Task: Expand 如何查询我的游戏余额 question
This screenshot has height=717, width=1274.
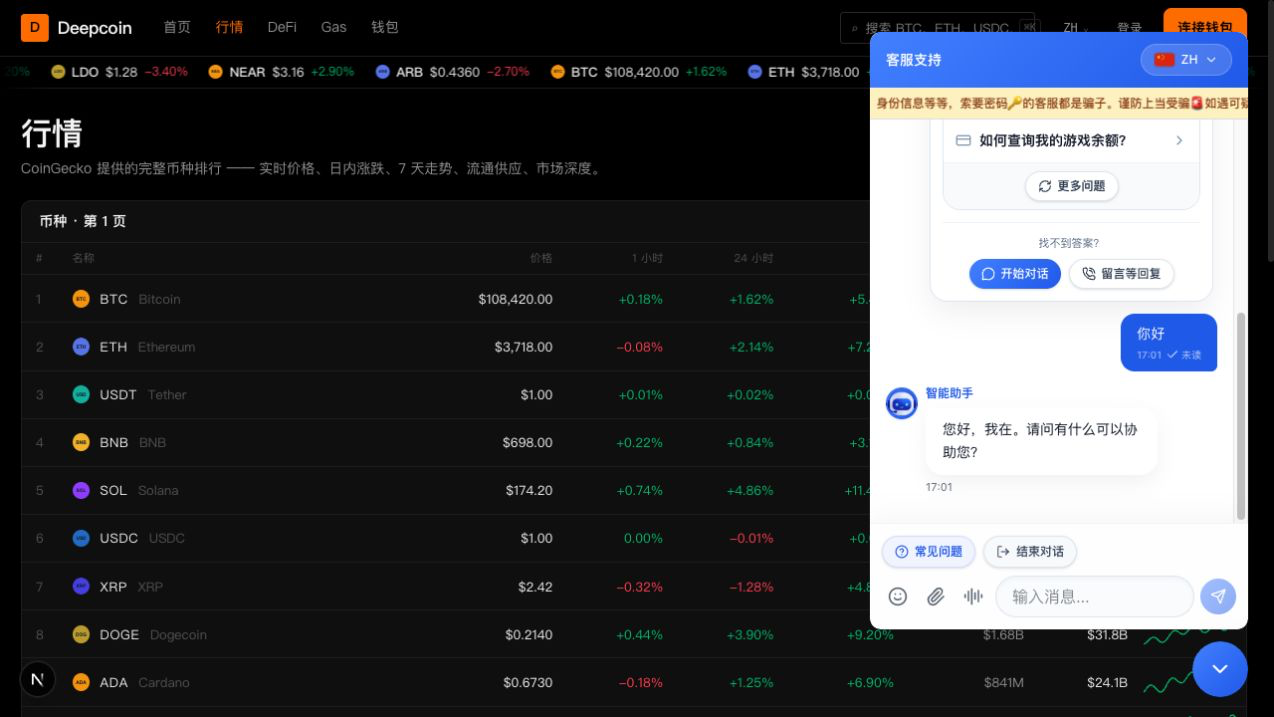Action: click(x=1071, y=141)
